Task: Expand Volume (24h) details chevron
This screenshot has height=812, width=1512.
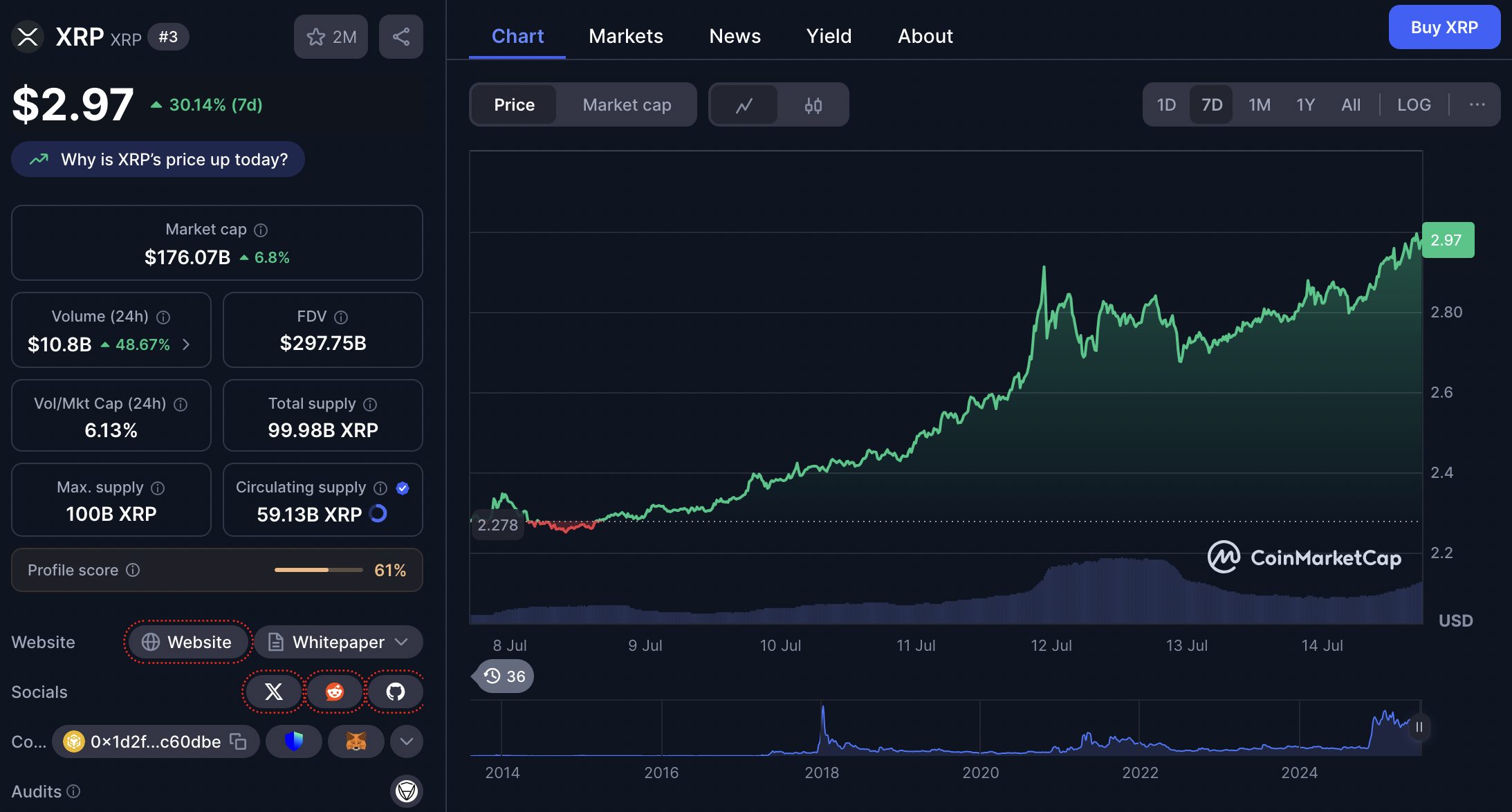Action: pyautogui.click(x=186, y=344)
